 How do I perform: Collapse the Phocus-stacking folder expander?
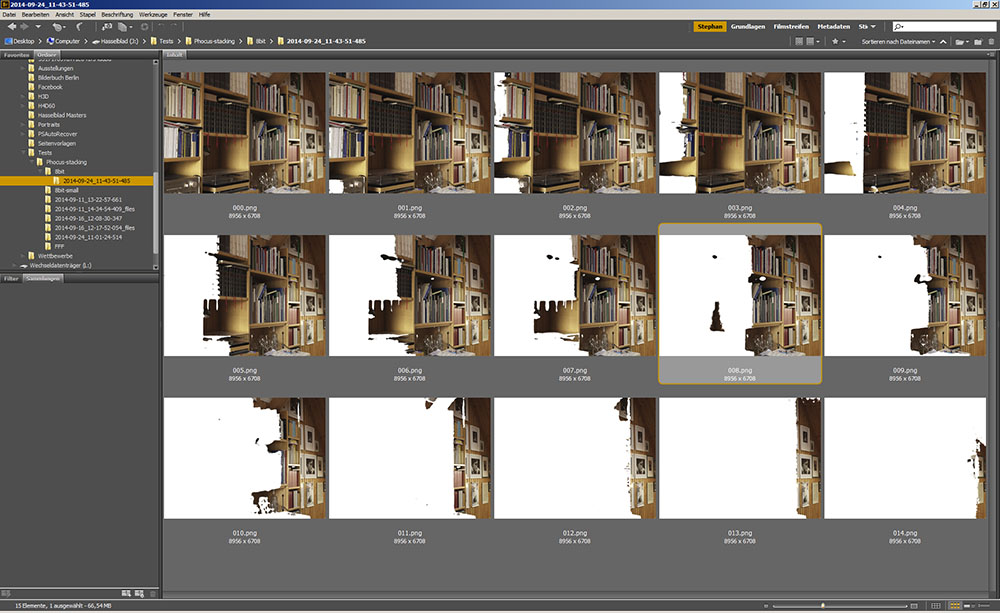point(32,162)
